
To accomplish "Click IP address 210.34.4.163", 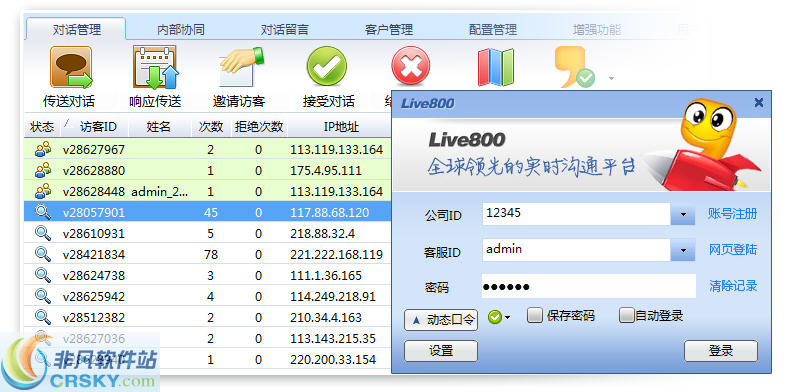I will pyautogui.click(x=326, y=318).
